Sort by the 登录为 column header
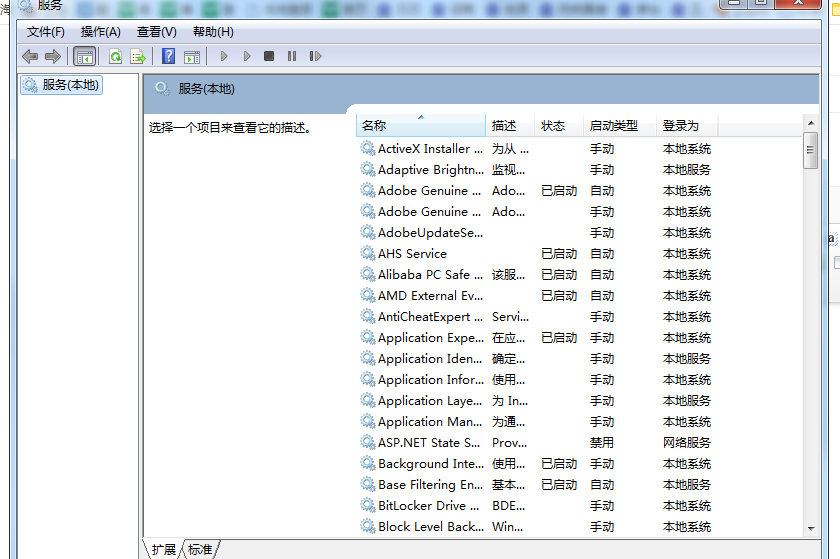 click(x=687, y=125)
